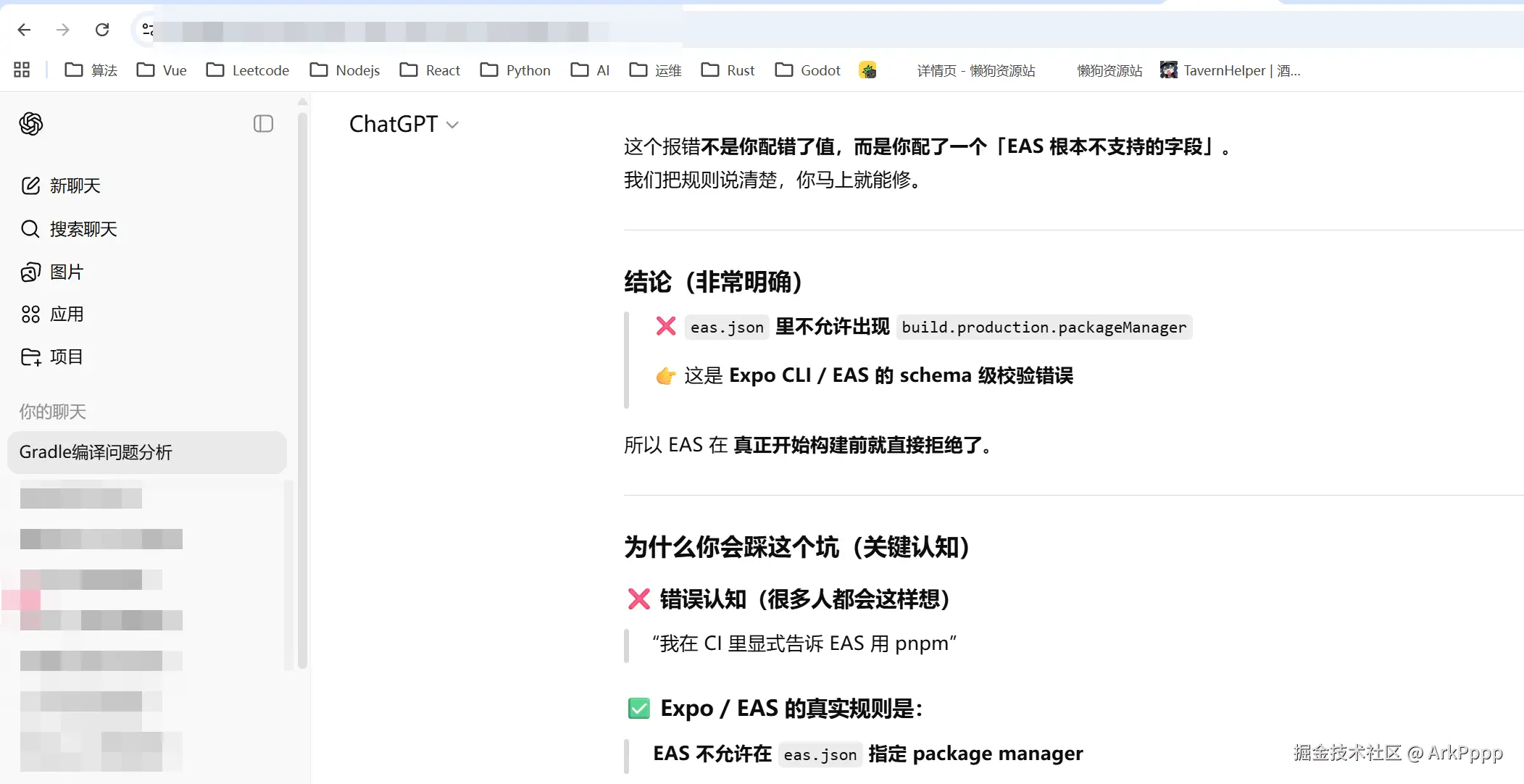
Task: Click the sidebar vertical scrollbar
Action: (302, 391)
